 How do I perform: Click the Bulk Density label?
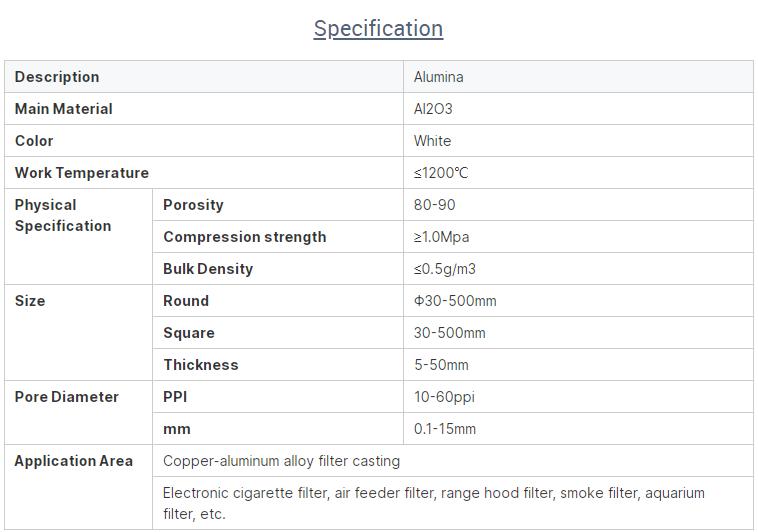coord(208,269)
